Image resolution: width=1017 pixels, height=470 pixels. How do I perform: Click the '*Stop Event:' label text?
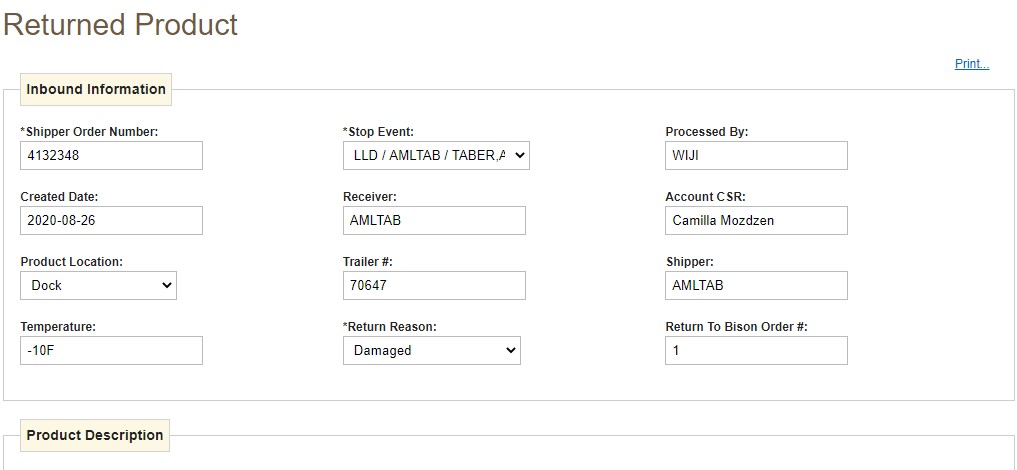coord(378,132)
